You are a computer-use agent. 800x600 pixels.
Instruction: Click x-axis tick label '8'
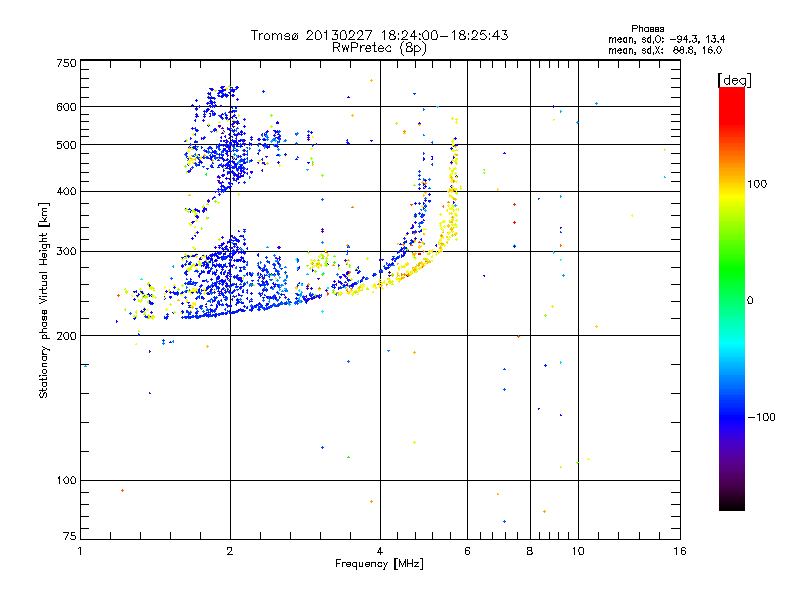coord(530,551)
